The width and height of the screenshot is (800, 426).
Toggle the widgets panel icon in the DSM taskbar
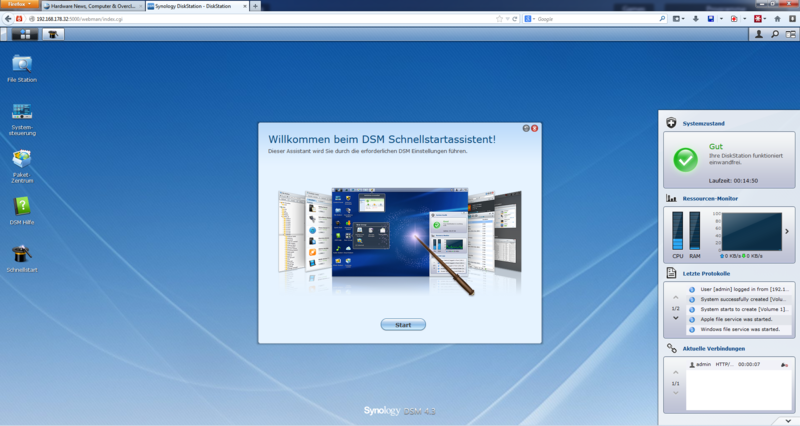click(x=790, y=34)
